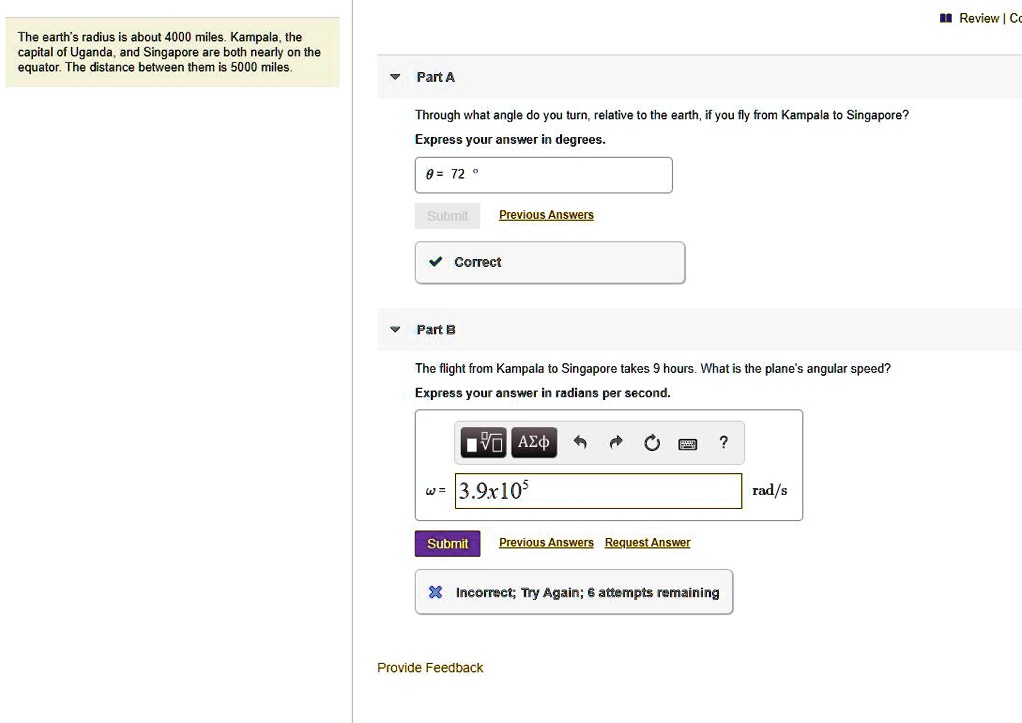The height and width of the screenshot is (723, 1022).
Task: Open the Greek symbols palette
Action: [x=533, y=442]
